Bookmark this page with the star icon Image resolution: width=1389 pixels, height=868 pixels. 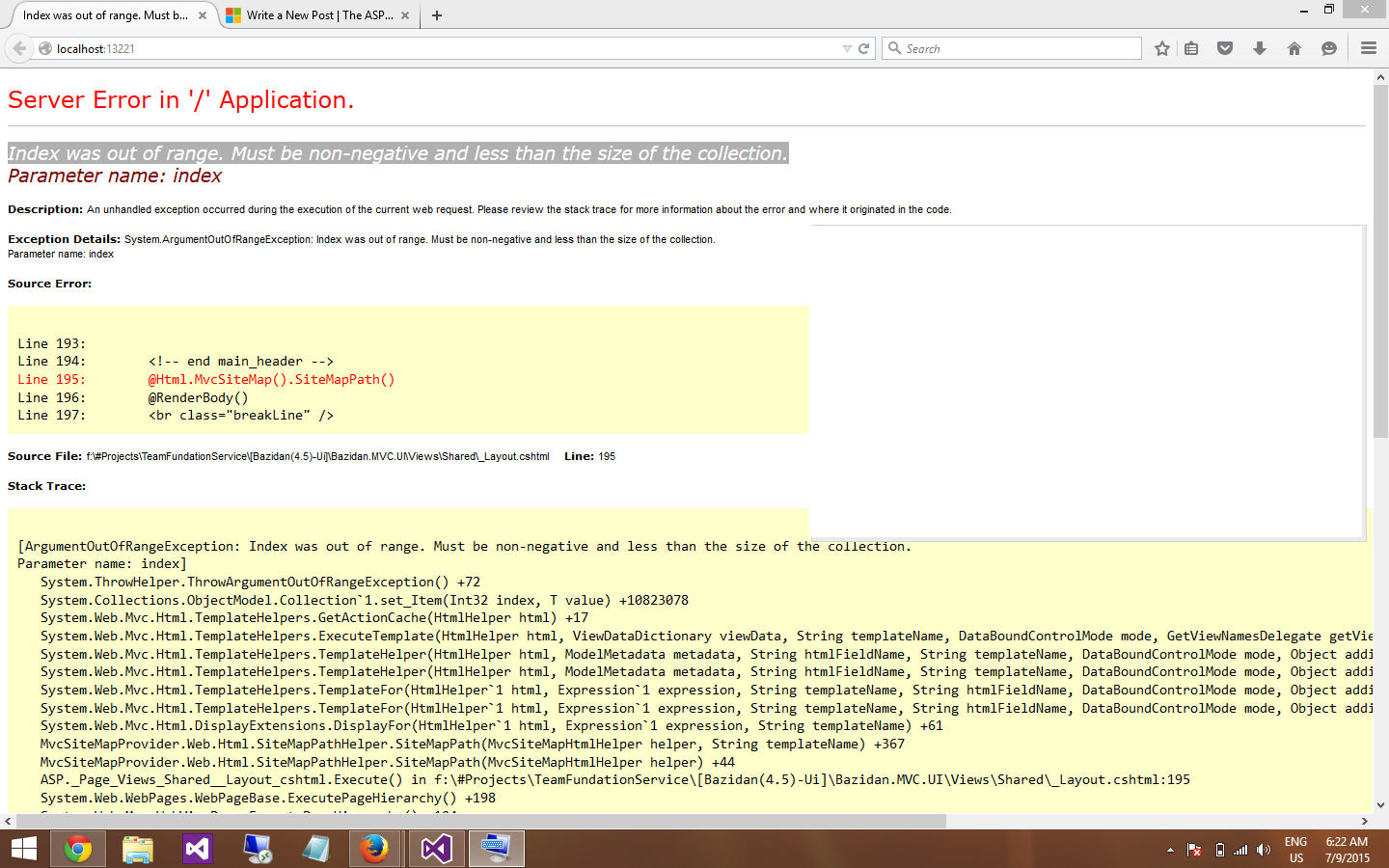click(x=1161, y=47)
